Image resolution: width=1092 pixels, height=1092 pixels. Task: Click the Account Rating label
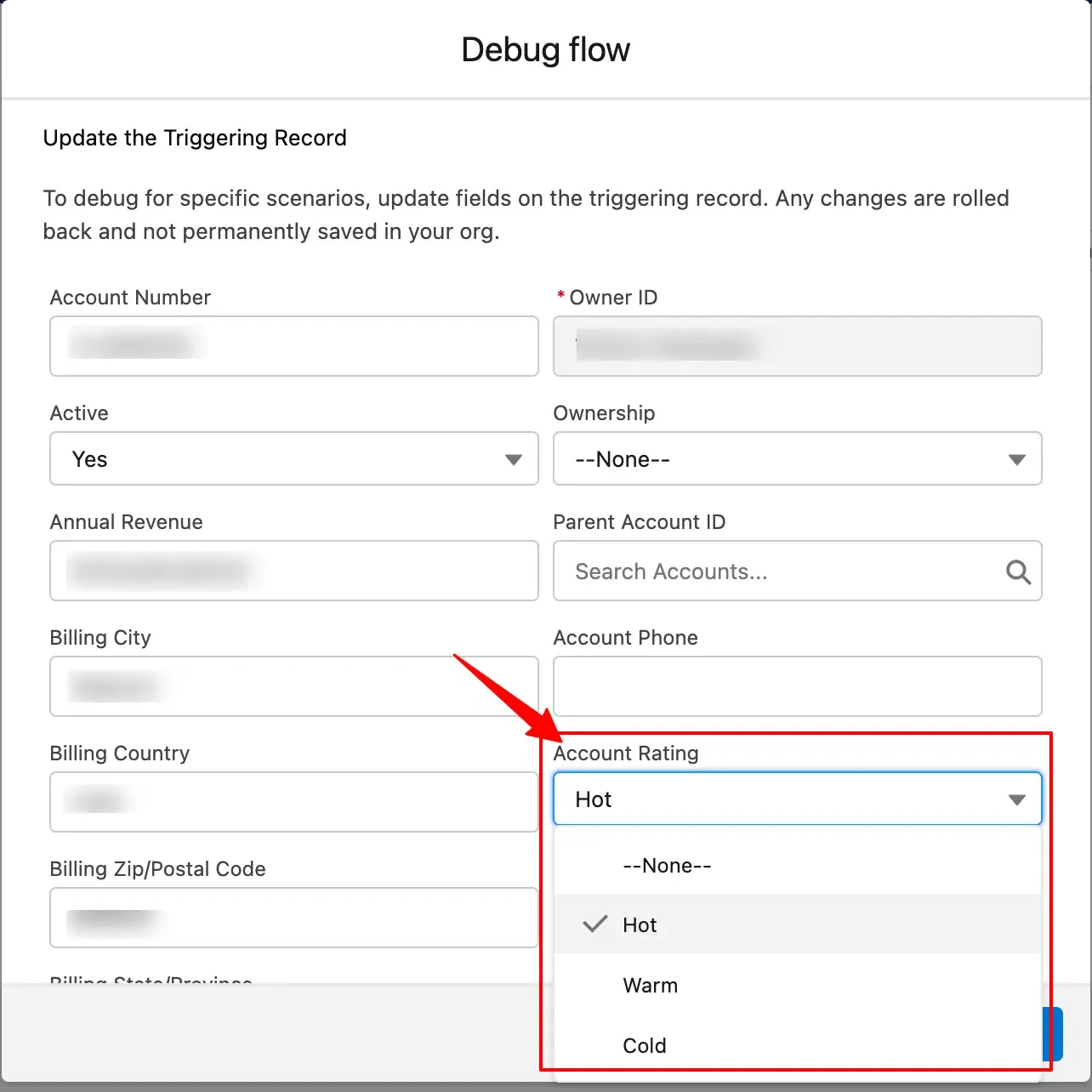(x=626, y=754)
